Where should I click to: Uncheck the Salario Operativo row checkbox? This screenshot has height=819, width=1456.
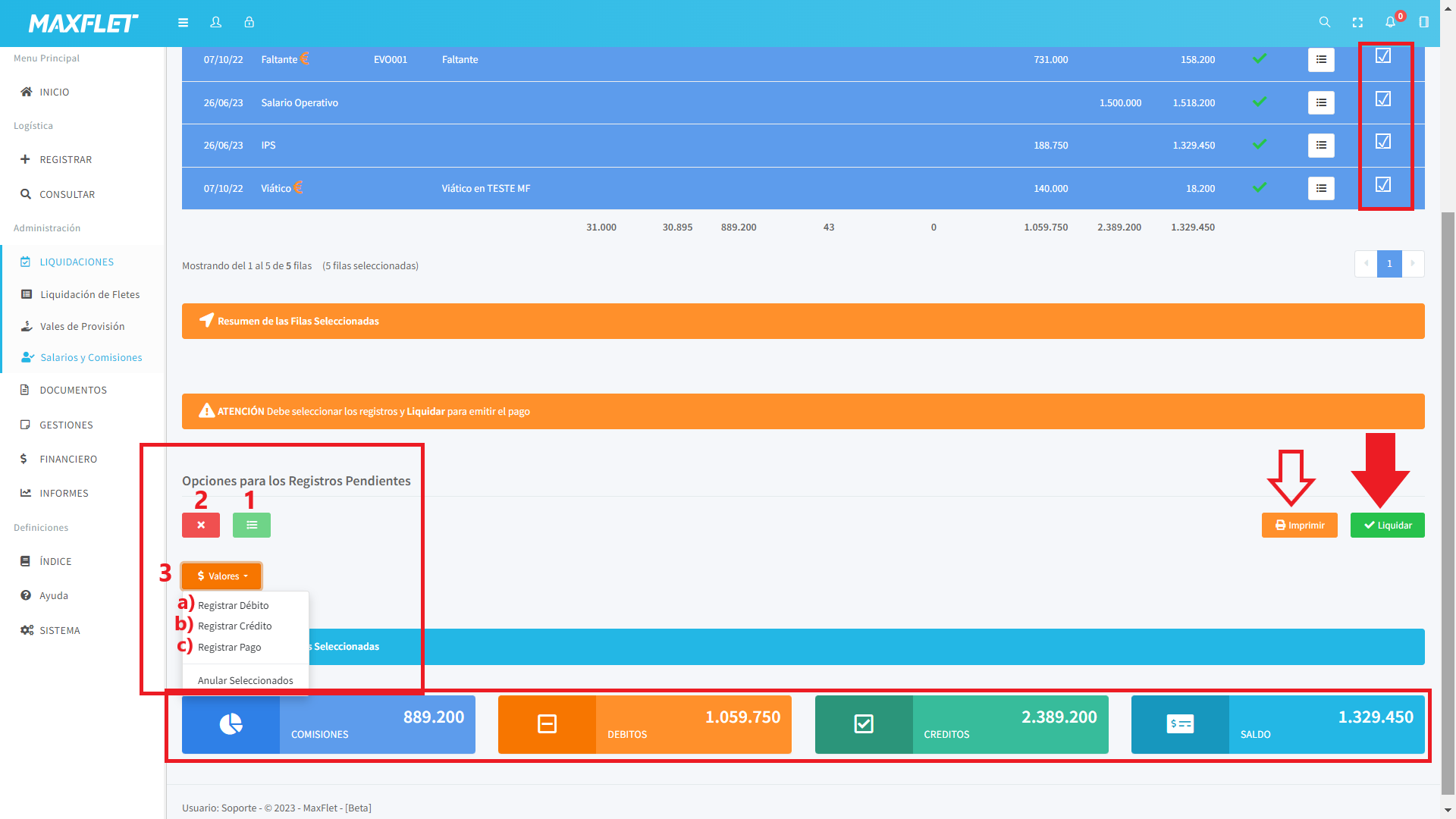click(1383, 99)
